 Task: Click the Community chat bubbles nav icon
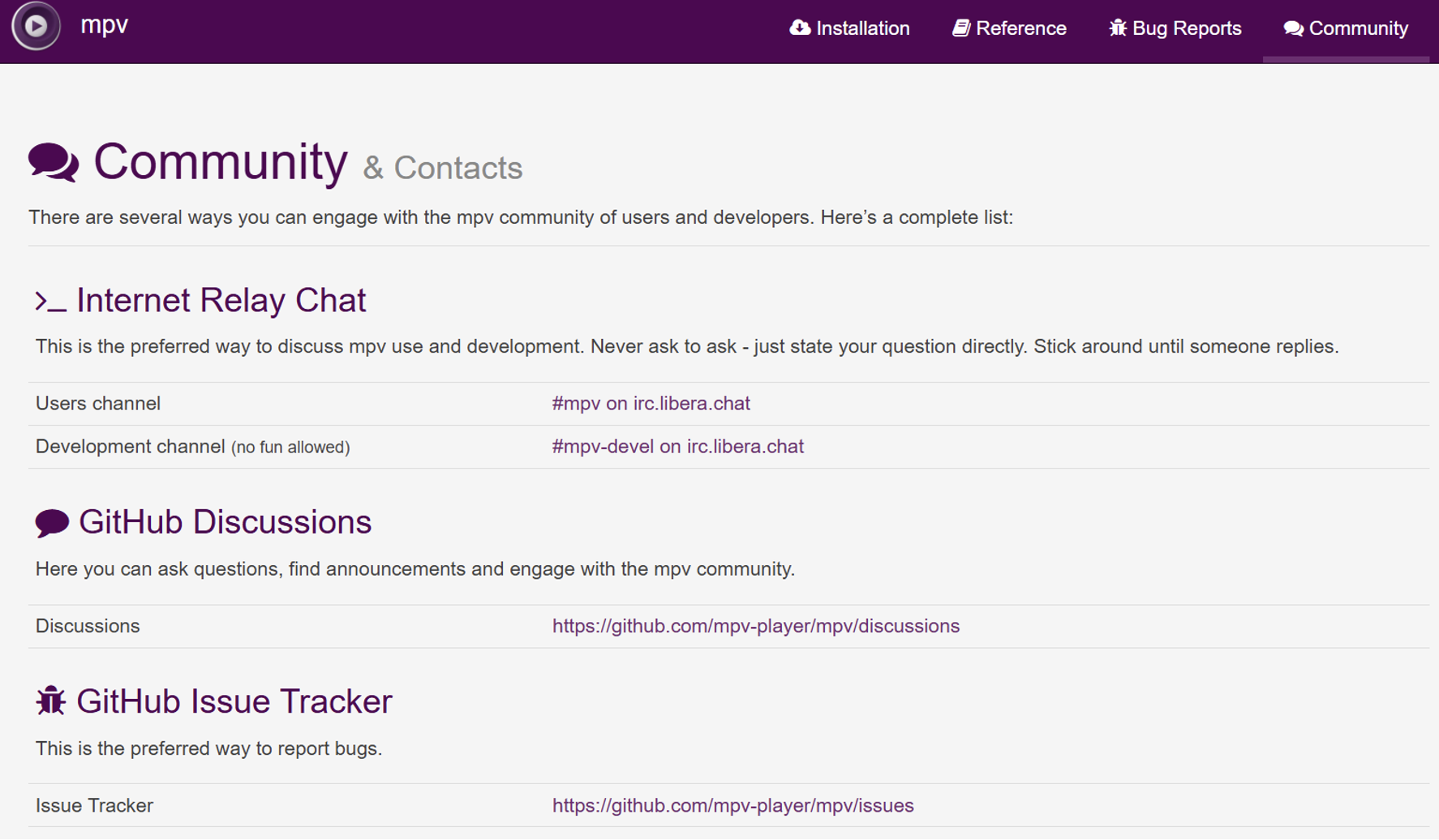pyautogui.click(x=1293, y=28)
